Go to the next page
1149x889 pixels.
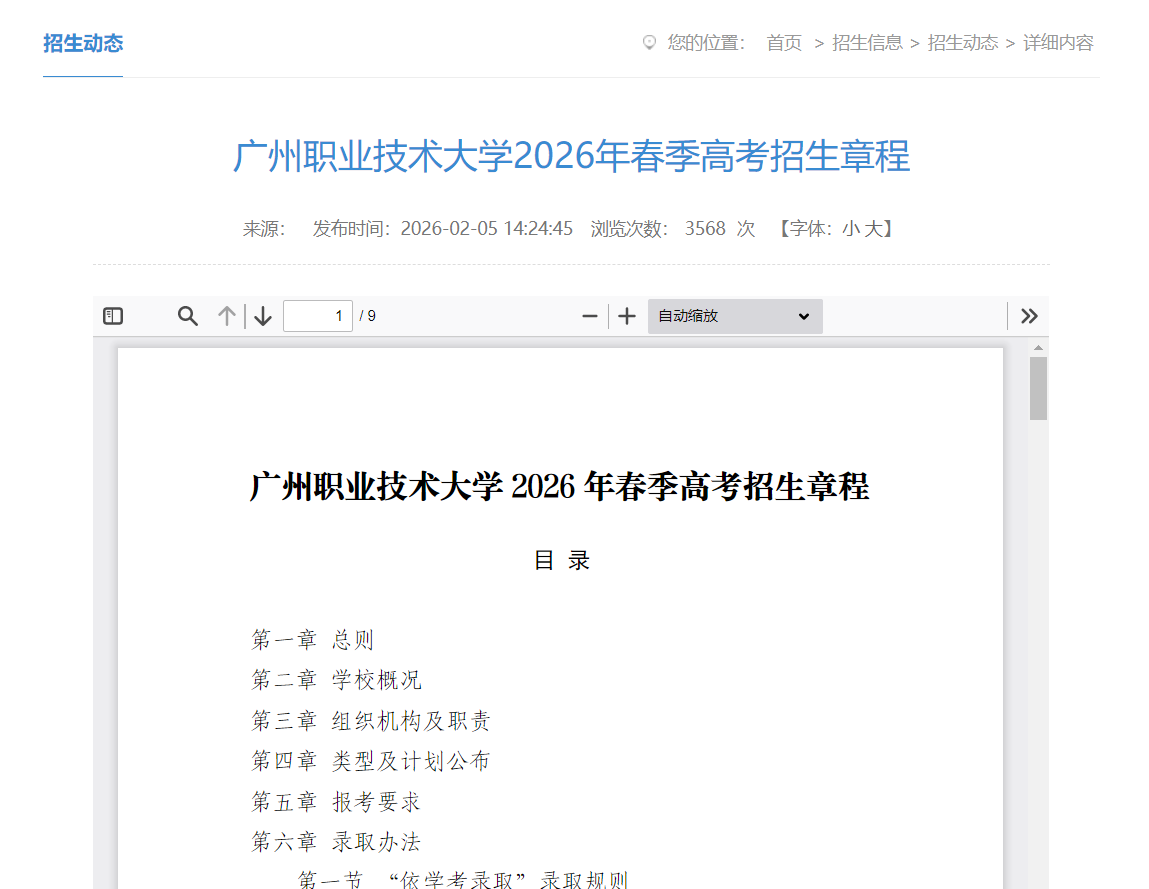tap(261, 315)
